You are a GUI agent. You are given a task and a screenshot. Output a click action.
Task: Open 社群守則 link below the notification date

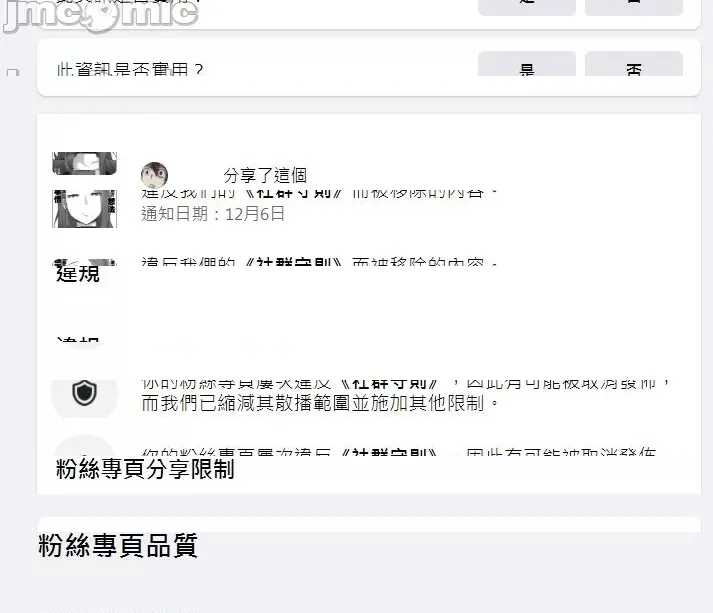click(294, 262)
